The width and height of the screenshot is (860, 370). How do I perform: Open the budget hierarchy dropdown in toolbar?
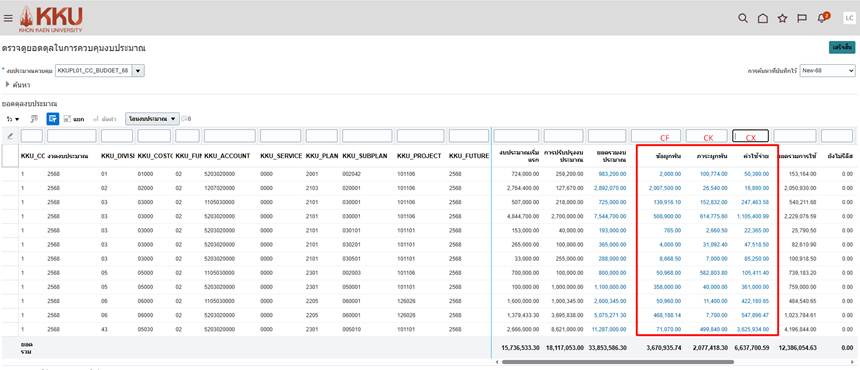pyautogui.click(x=152, y=118)
